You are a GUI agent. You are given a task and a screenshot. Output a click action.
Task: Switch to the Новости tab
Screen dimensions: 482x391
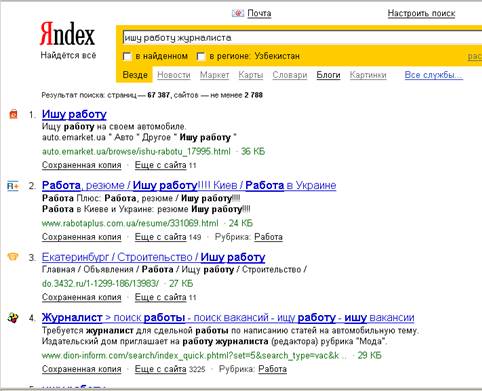pos(174,75)
